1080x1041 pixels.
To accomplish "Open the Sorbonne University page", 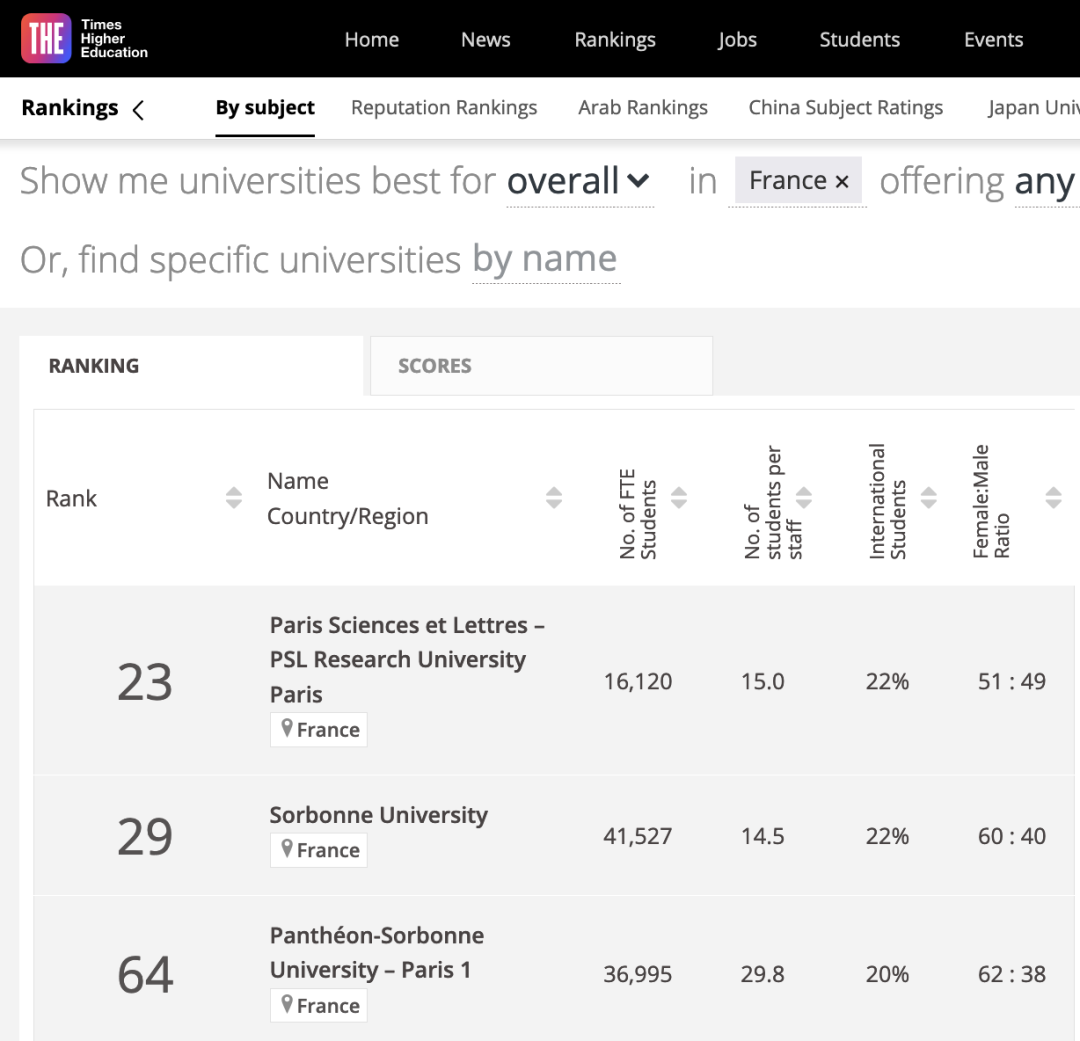I will 379,814.
